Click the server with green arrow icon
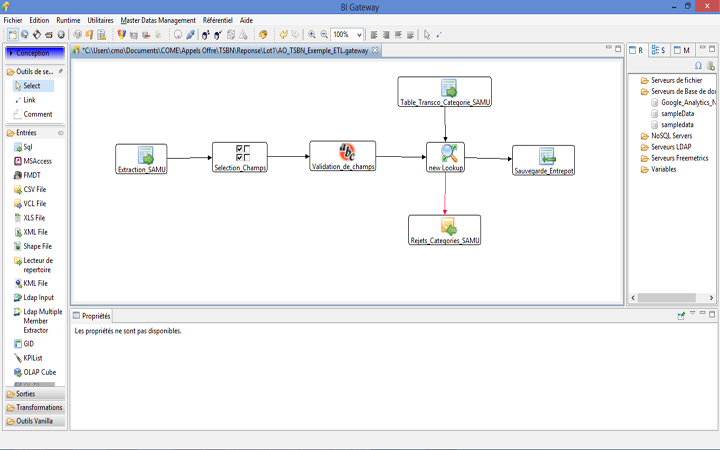 tap(710, 66)
